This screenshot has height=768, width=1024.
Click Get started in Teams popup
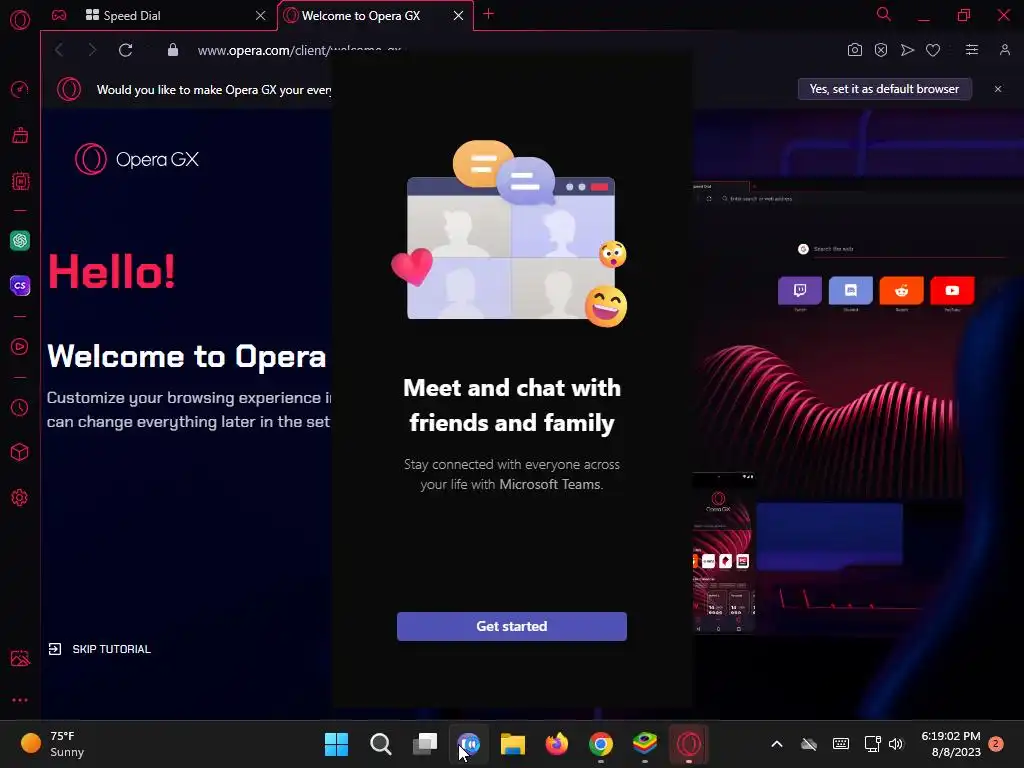click(512, 626)
